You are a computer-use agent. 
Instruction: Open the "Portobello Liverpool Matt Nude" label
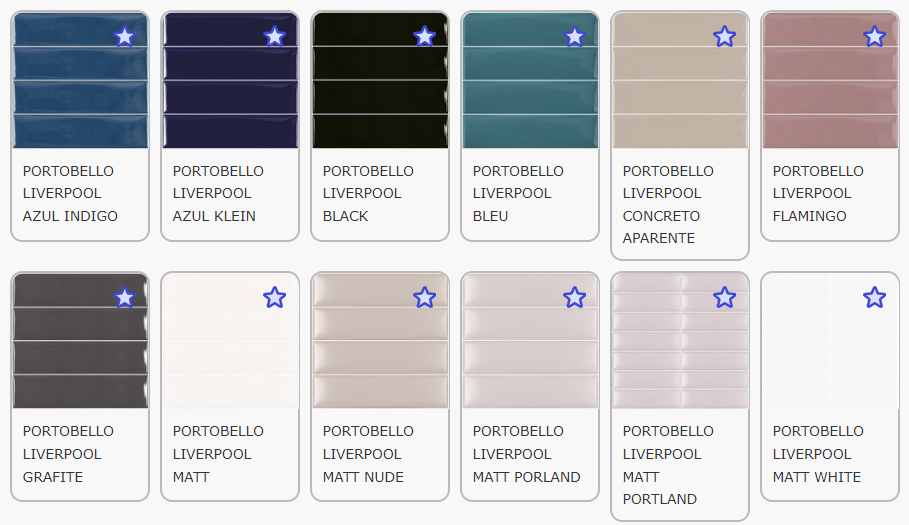(x=368, y=454)
